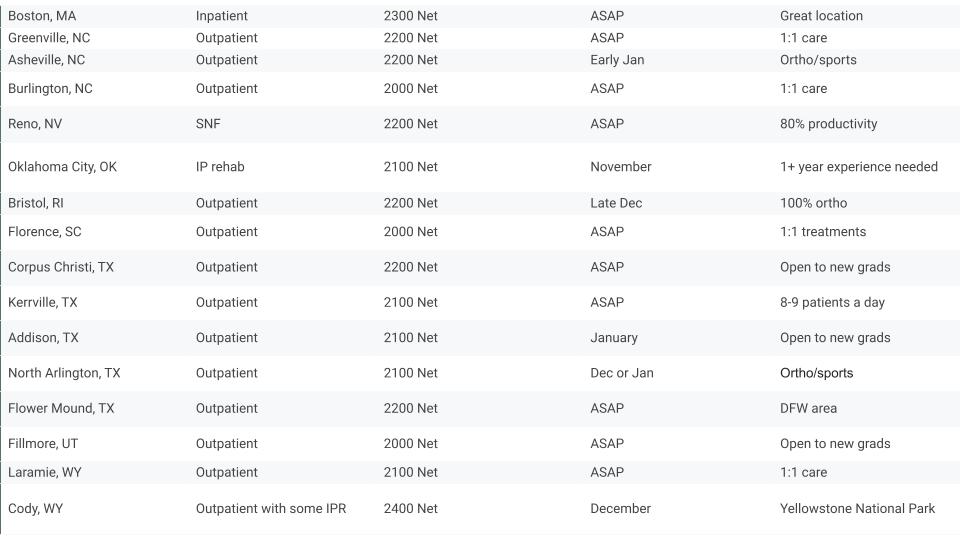960x540 pixels.
Task: Click the IP rehab setting cell
Action: click(220, 167)
